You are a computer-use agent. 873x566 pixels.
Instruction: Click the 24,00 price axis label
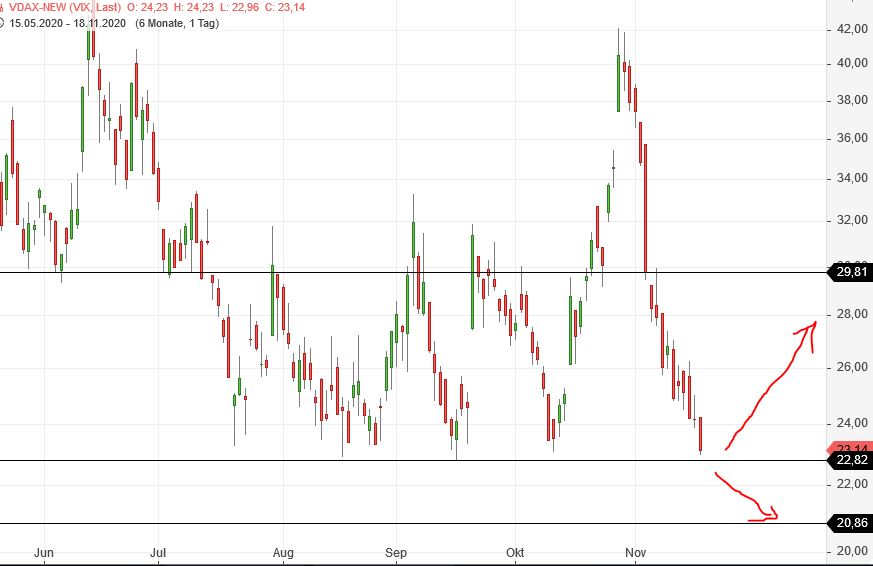point(852,424)
